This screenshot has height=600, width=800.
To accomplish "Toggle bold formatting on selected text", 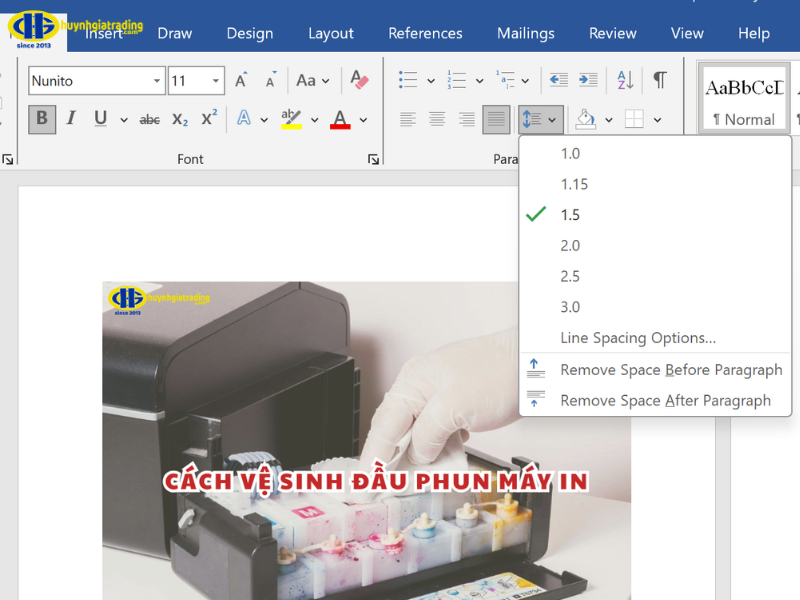I will click(41, 119).
